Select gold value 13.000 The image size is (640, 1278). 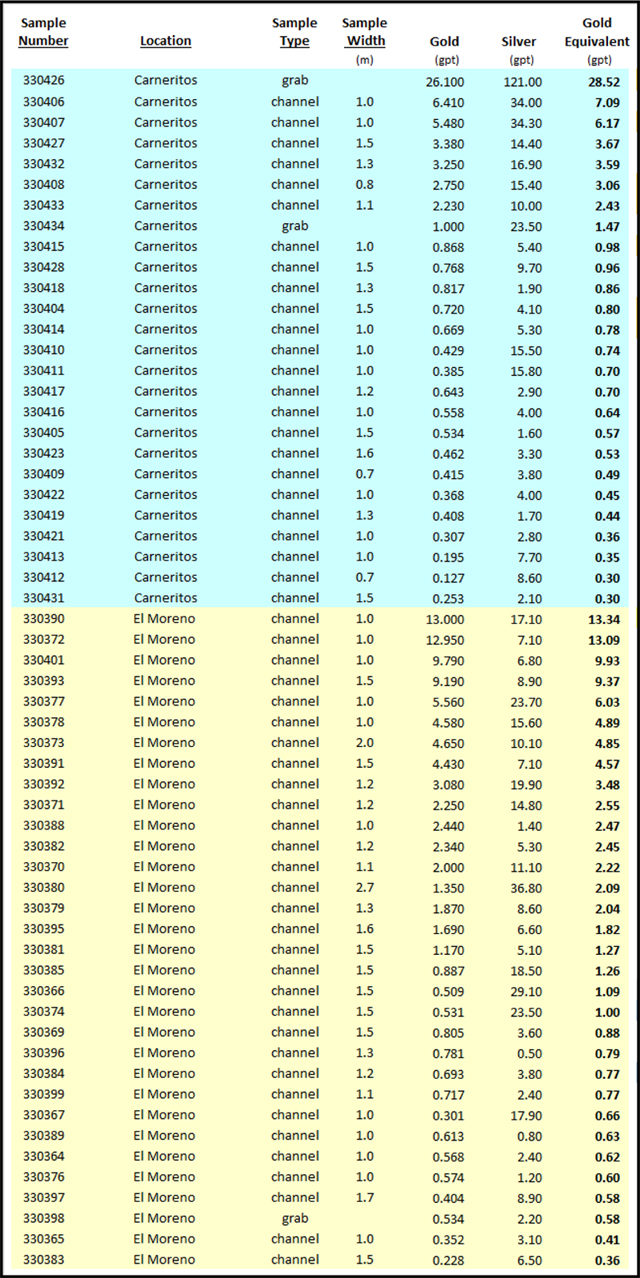[x=445, y=618]
